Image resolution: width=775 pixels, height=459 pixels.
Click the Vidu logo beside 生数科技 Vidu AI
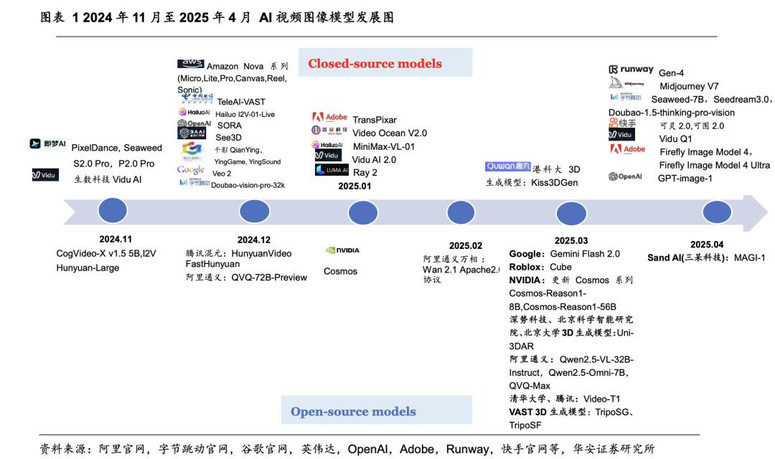point(45,175)
